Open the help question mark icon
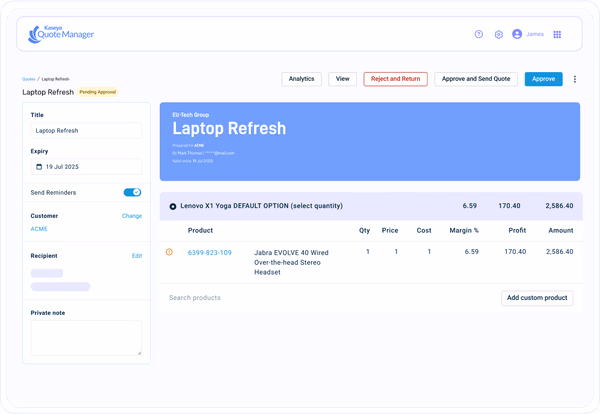The width and height of the screenshot is (600, 414). click(479, 34)
